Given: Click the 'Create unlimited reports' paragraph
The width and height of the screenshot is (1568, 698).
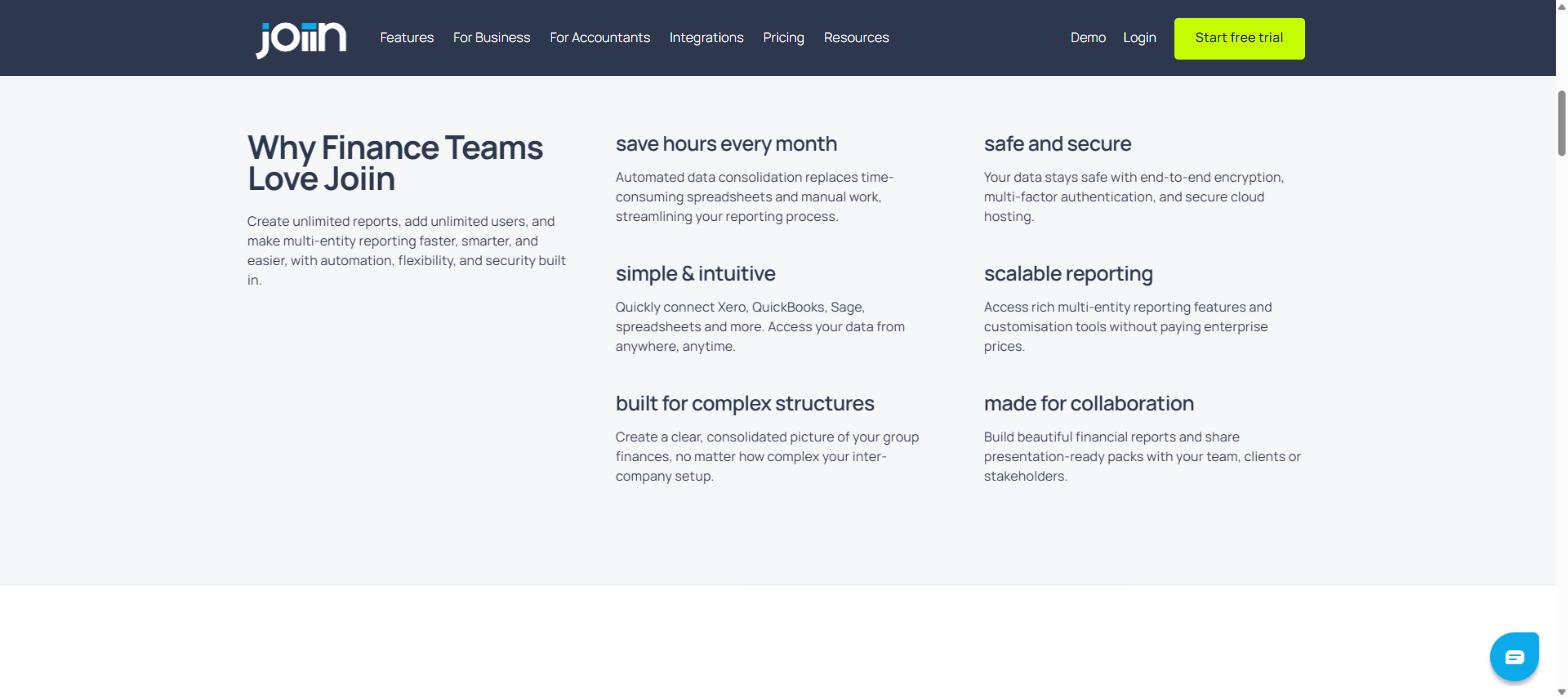Looking at the screenshot, I should (407, 251).
